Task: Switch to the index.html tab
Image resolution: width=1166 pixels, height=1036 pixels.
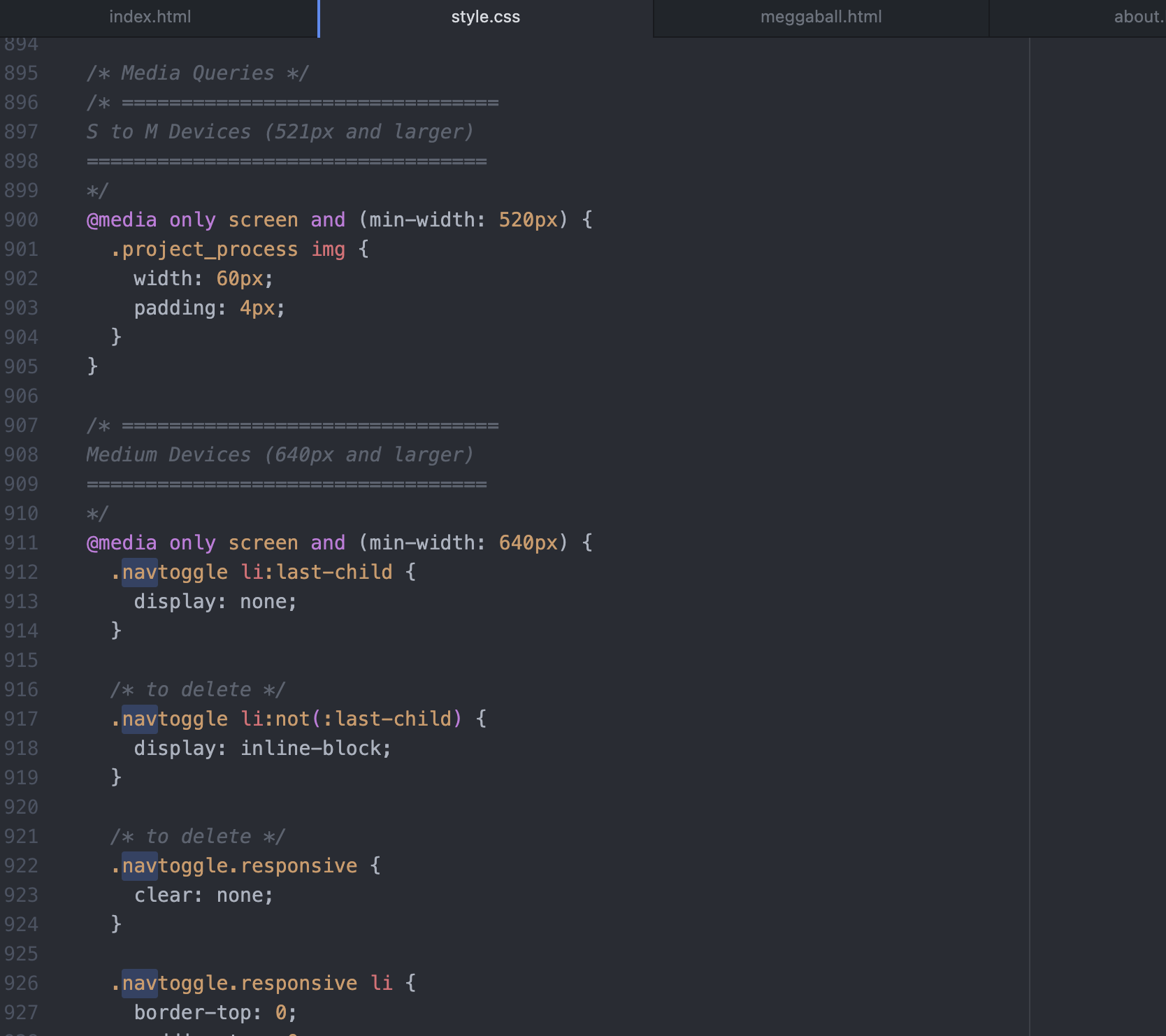Action: point(150,17)
